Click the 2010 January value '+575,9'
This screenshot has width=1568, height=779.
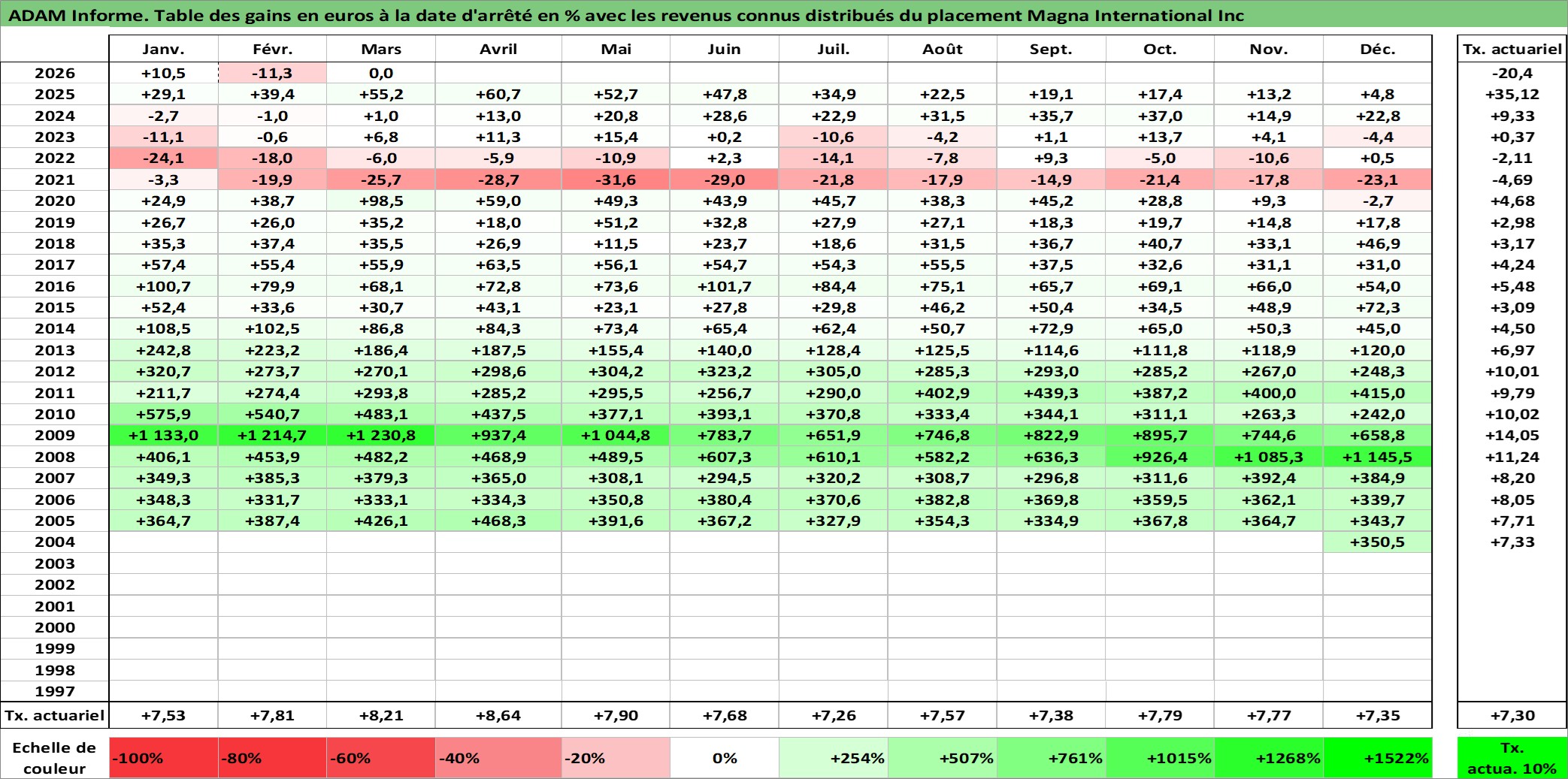pyautogui.click(x=163, y=414)
